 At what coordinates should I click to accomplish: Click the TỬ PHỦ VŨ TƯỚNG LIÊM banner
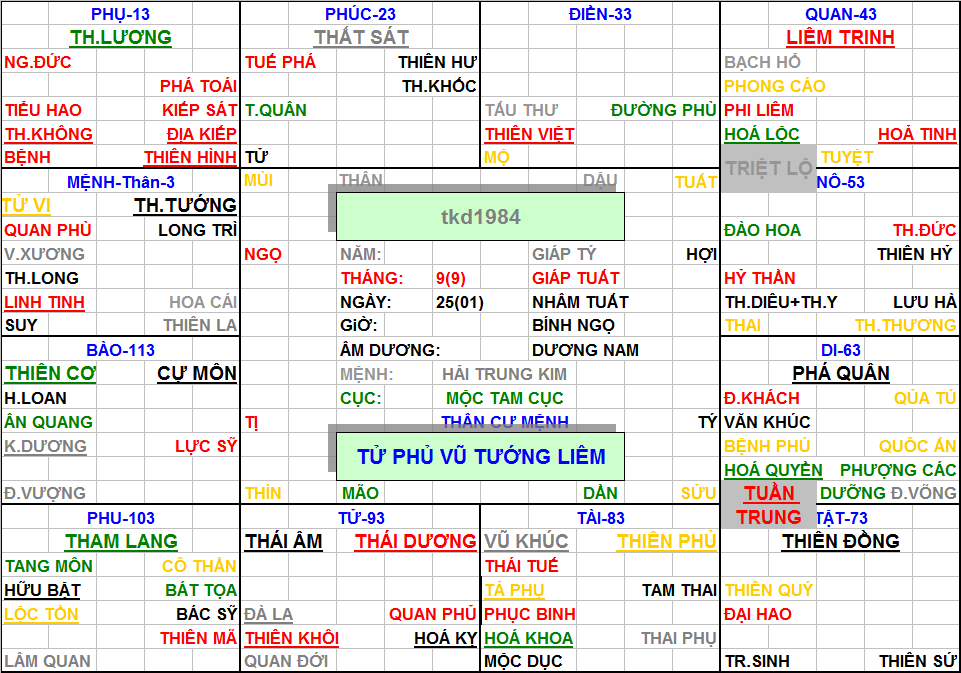pos(480,456)
